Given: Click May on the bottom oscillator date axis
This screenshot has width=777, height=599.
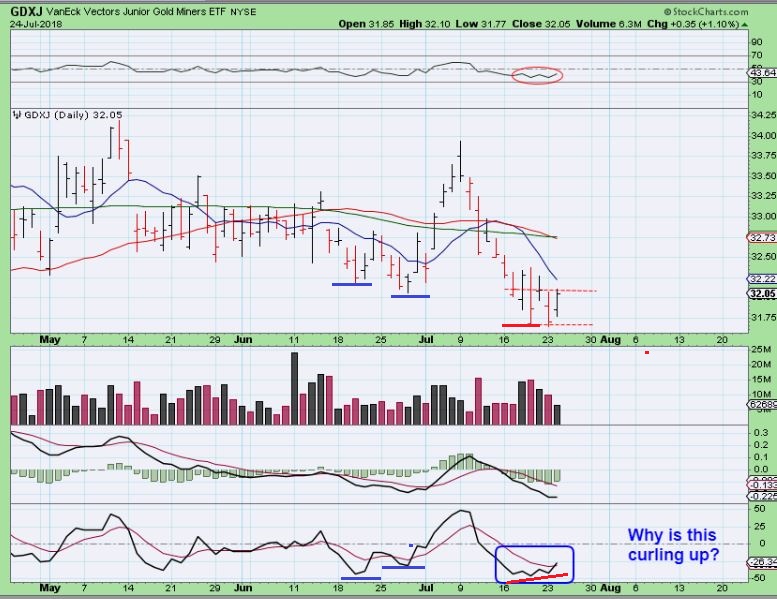Looking at the screenshot, I should tap(50, 588).
